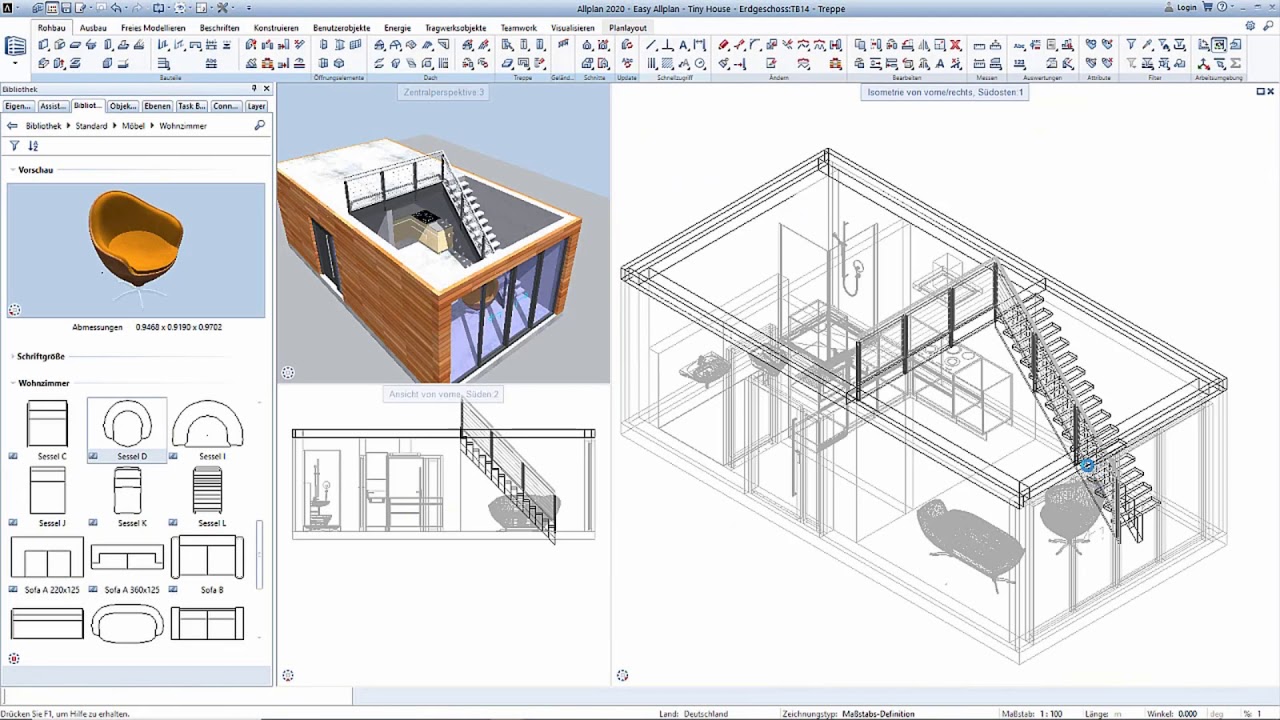
Task: Open the Visualisieren ribbon tab
Action: coord(573,28)
